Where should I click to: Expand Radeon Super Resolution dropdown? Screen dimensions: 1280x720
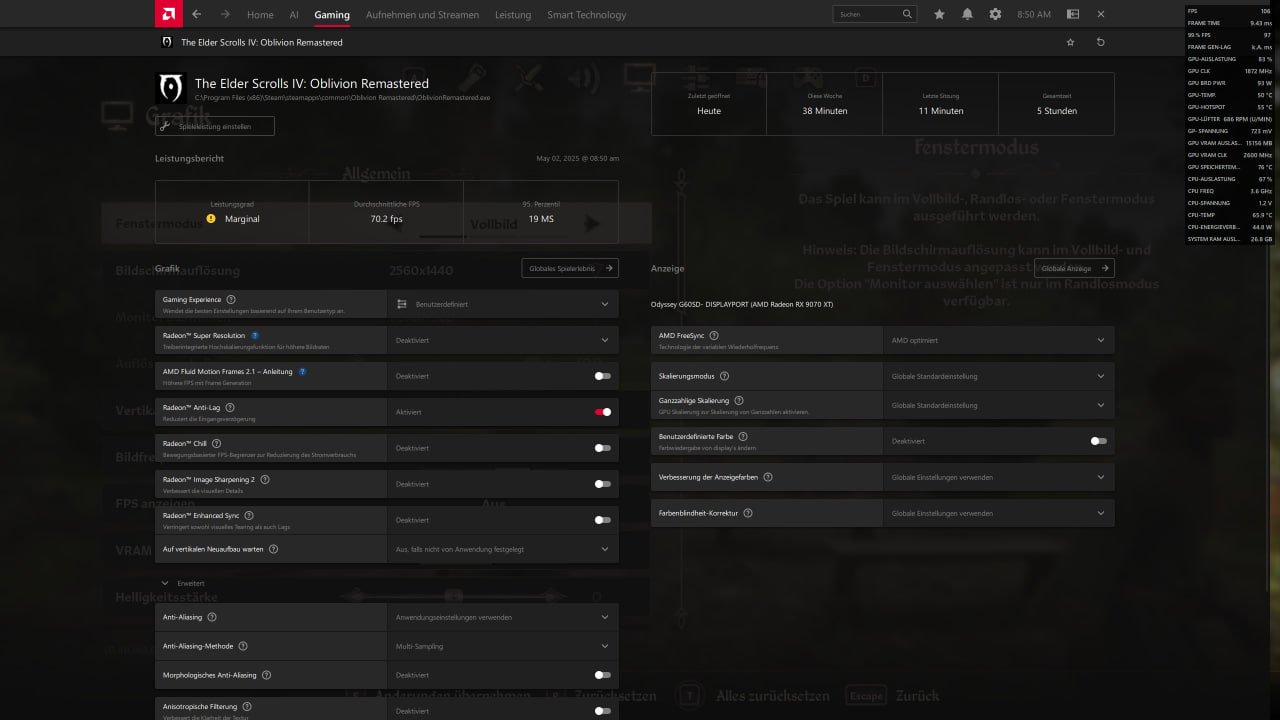[502, 340]
